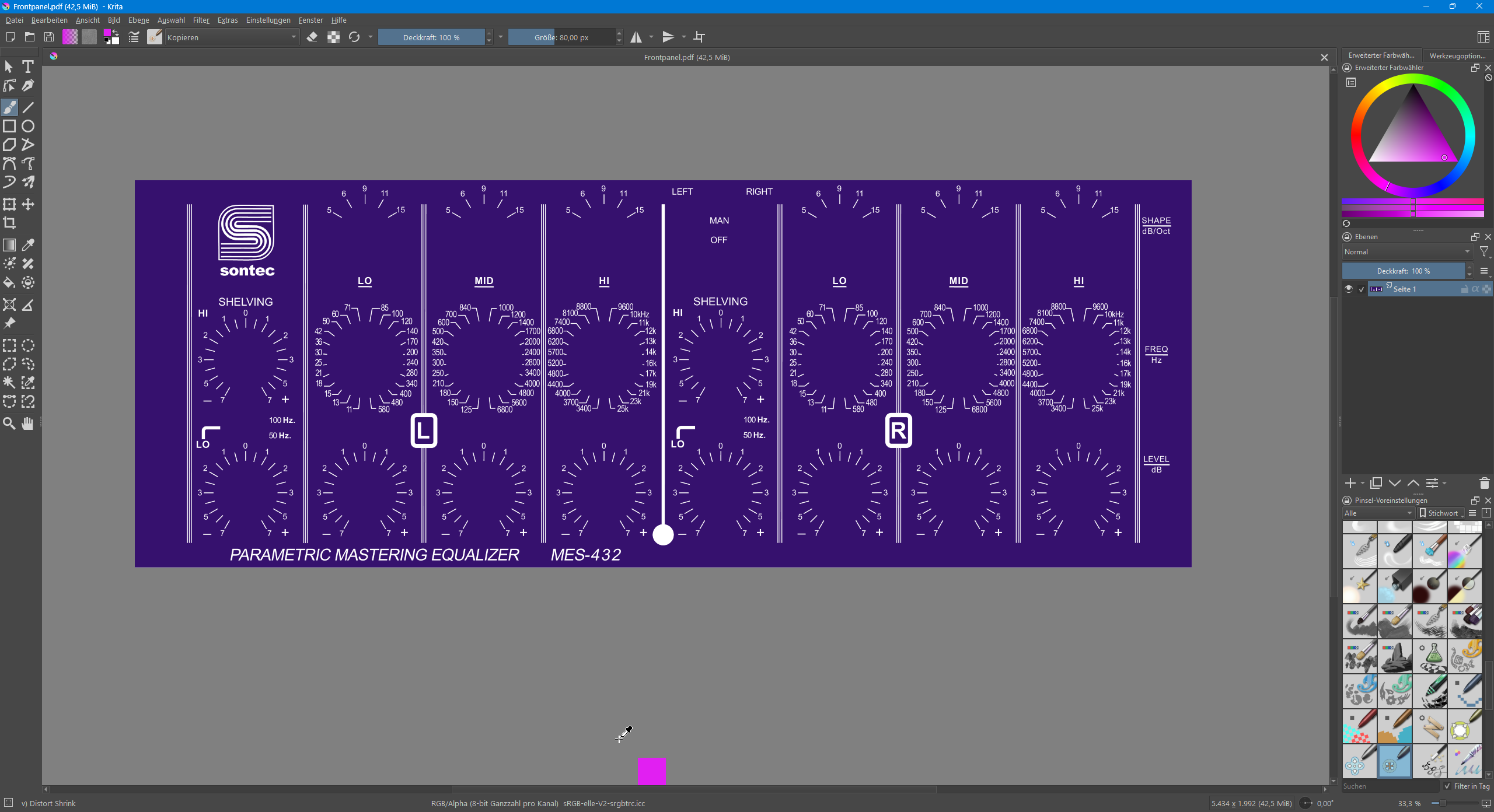The image size is (1494, 812).
Task: Open the Kopieren blending mode dropdown
Action: coord(232,37)
